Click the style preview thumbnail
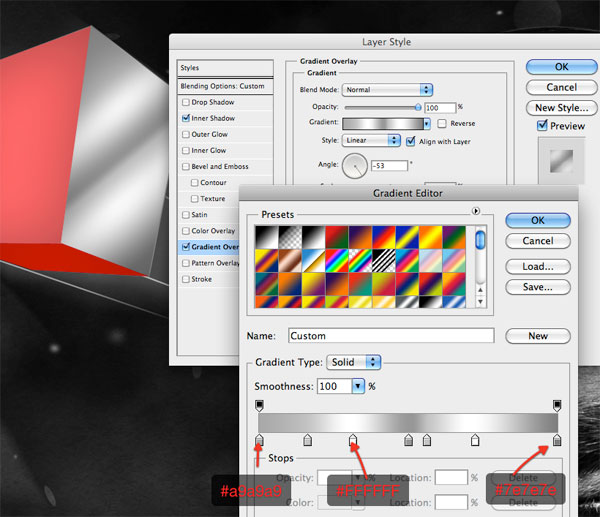600x517 pixels. [x=561, y=161]
